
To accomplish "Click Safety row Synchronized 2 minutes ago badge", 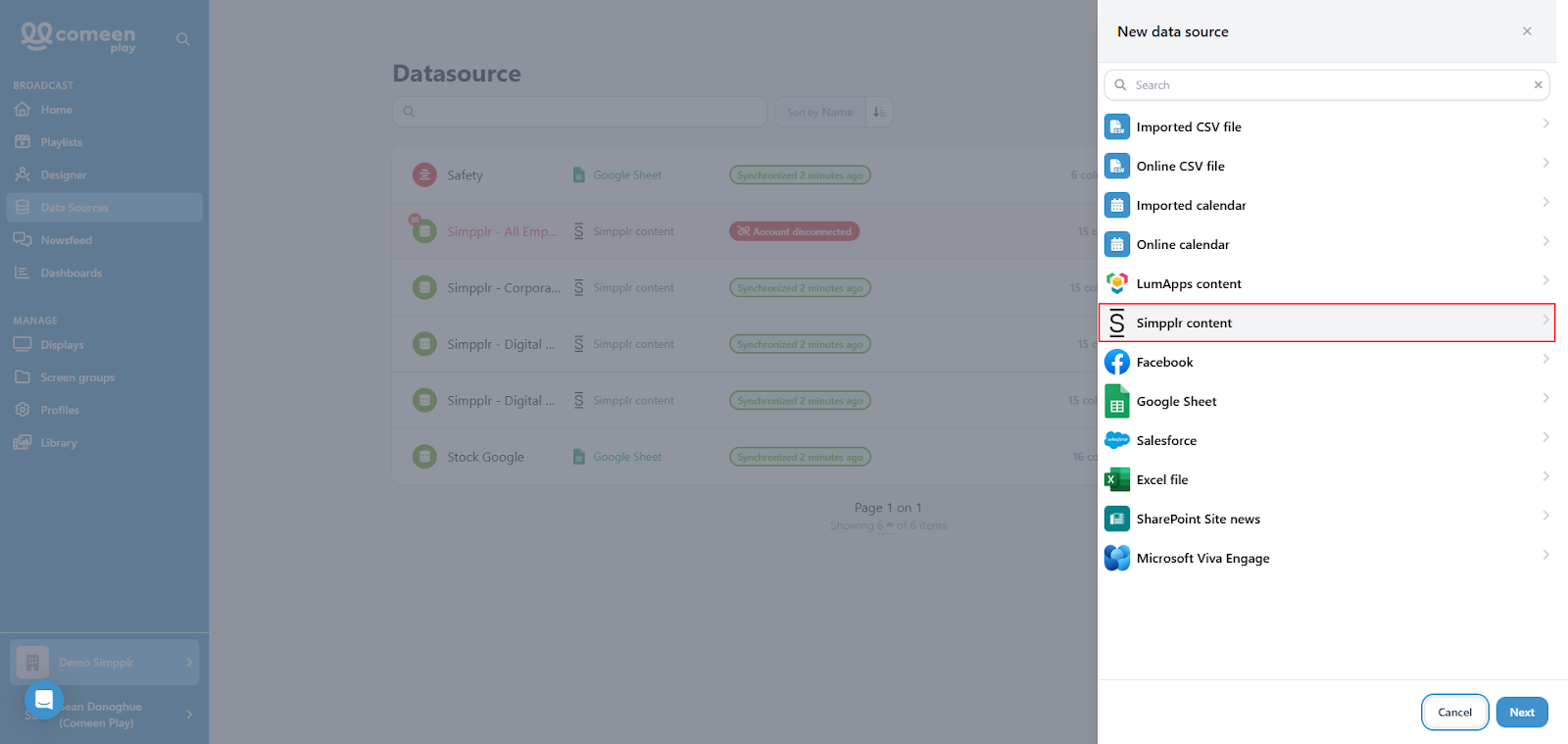I will [x=800, y=175].
